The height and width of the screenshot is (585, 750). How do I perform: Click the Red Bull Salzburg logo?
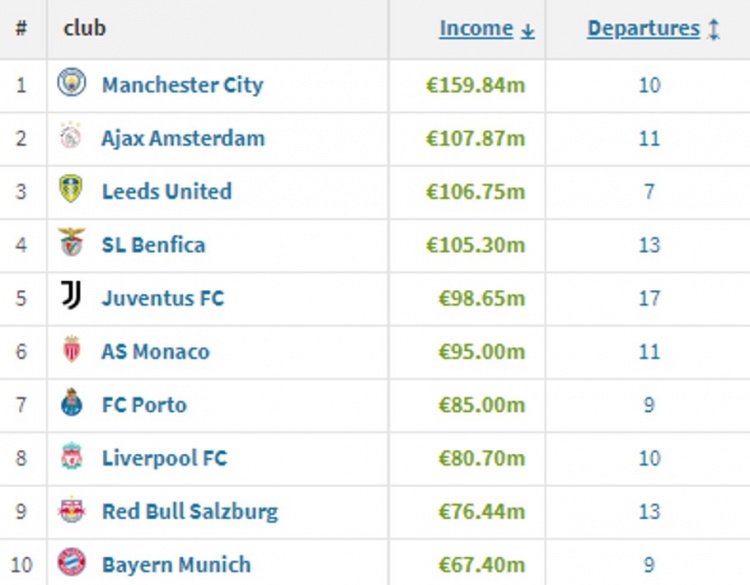coord(71,511)
